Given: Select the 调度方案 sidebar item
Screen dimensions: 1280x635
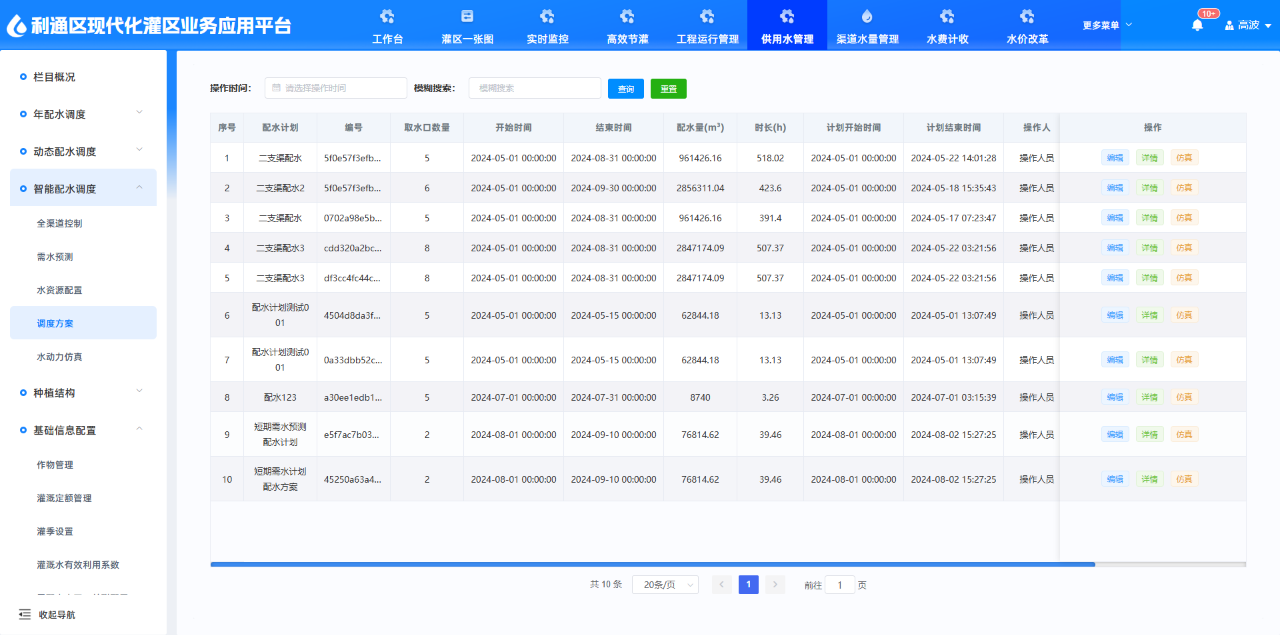Looking at the screenshot, I should tap(83, 323).
